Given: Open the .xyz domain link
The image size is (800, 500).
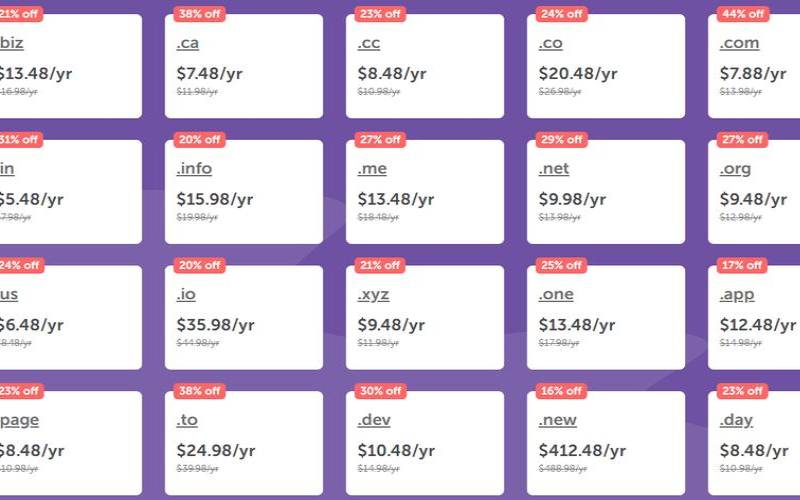Looking at the screenshot, I should 373,295.
